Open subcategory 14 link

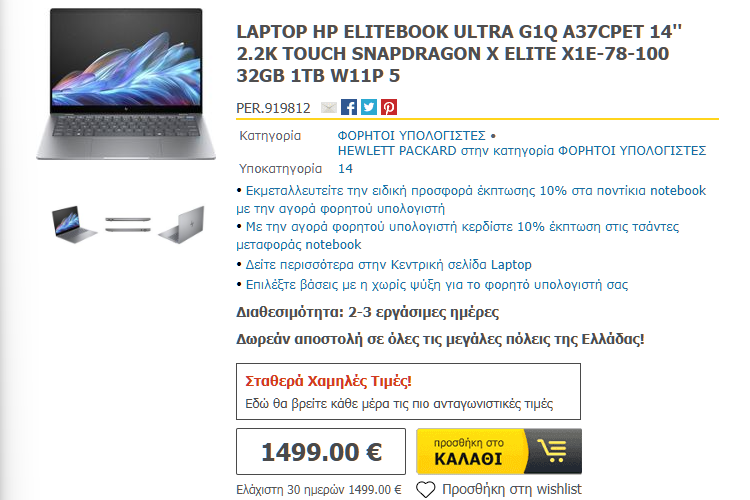point(345,168)
